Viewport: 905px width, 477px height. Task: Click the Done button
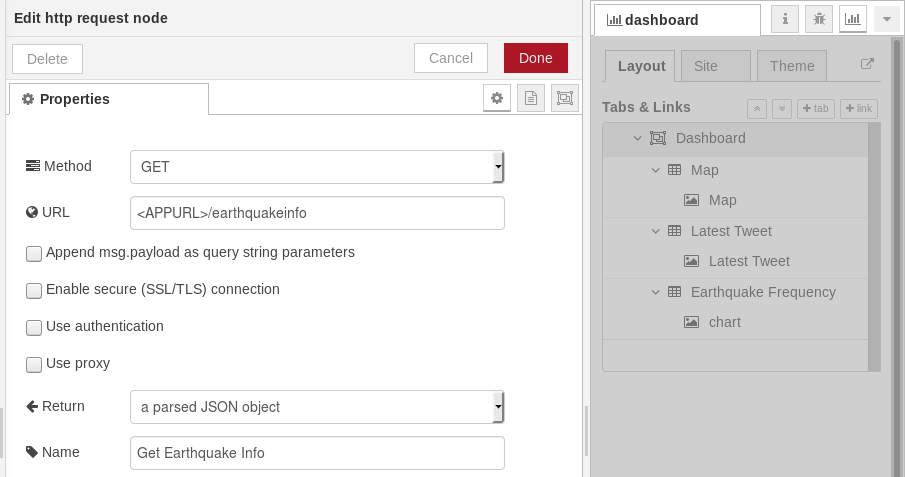tap(536, 58)
